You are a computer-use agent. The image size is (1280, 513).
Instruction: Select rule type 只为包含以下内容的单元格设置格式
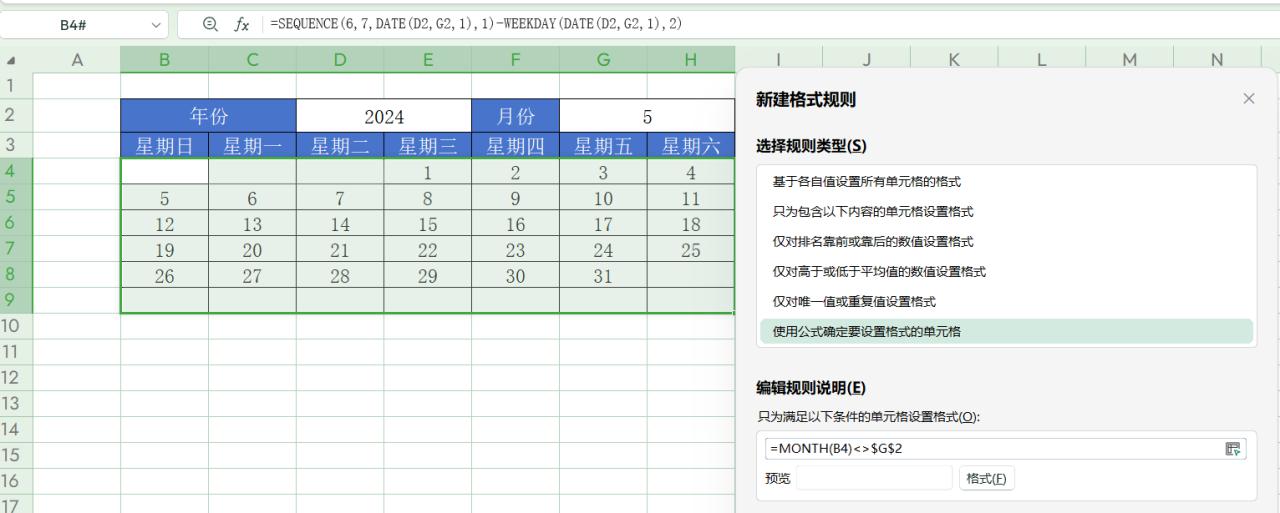pos(1006,212)
